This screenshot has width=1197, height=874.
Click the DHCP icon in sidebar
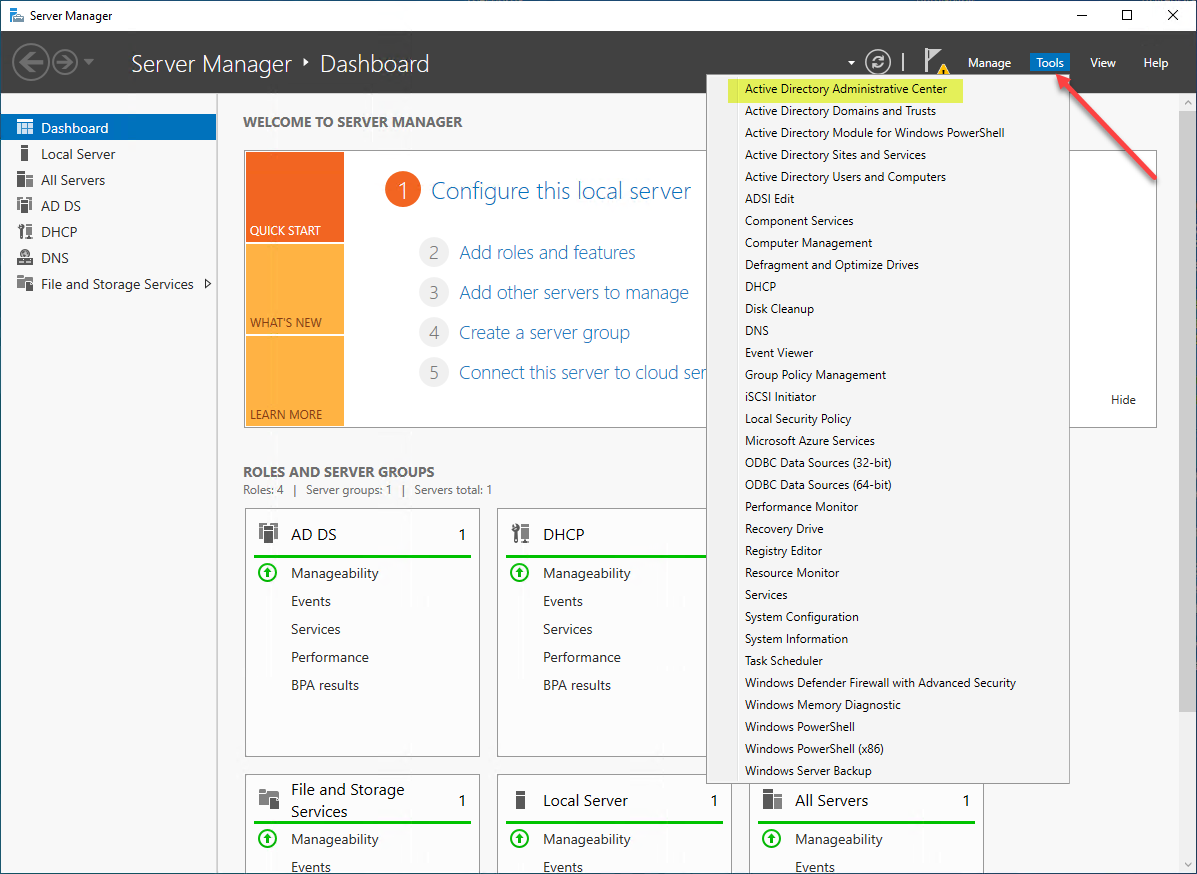25,231
